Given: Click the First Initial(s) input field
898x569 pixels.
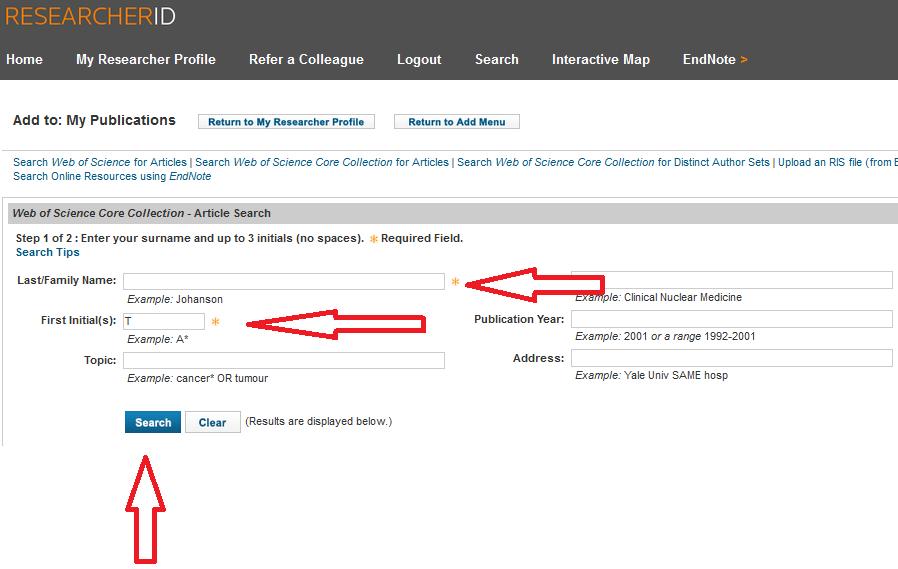Looking at the screenshot, I should coord(164,321).
